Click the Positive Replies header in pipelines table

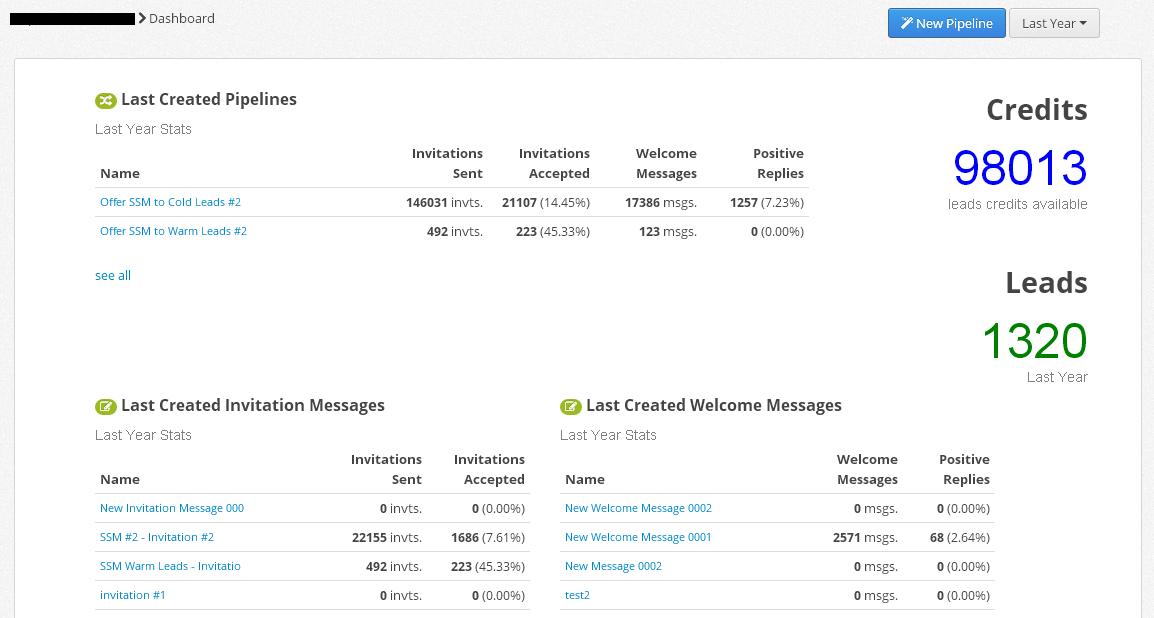[x=778, y=163]
